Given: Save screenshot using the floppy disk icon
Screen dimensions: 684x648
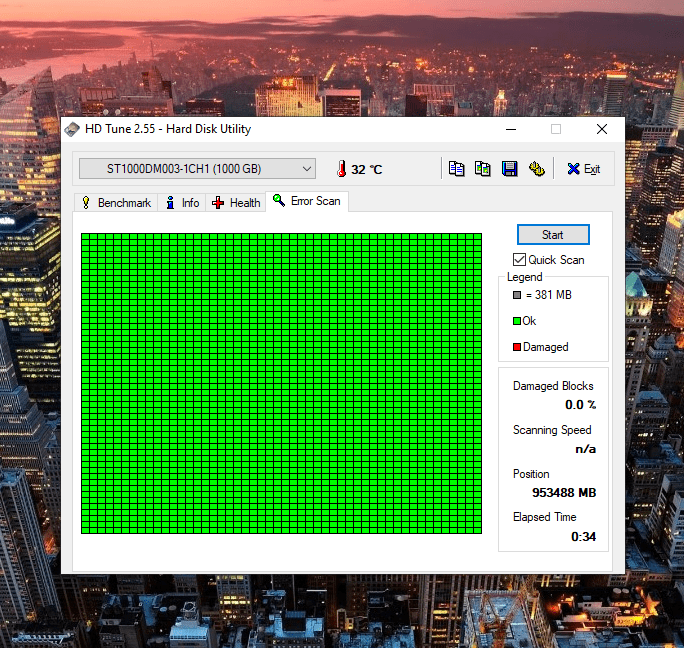Looking at the screenshot, I should click(510, 168).
